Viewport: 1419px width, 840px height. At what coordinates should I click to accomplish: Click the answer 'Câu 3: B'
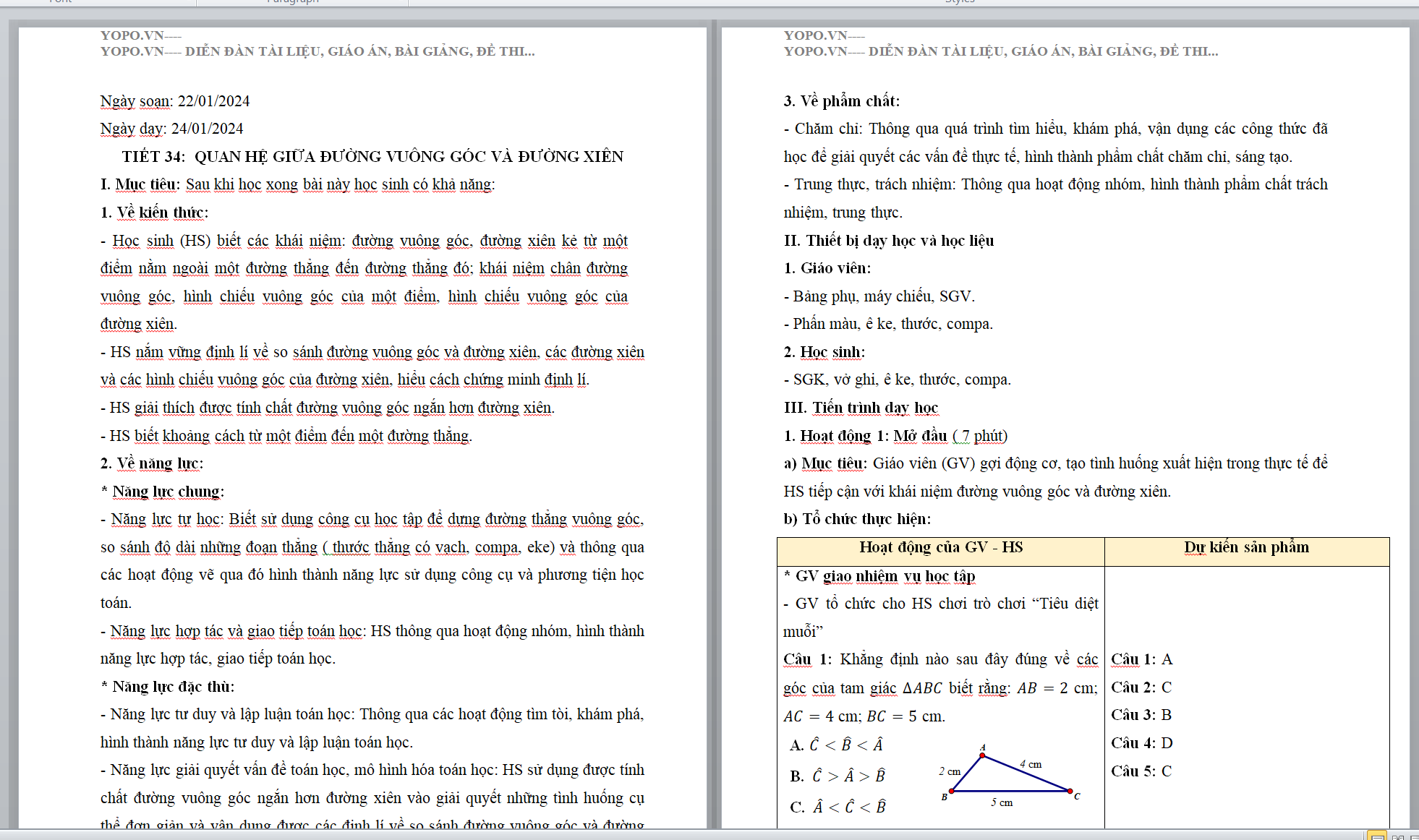pyautogui.click(x=1141, y=715)
